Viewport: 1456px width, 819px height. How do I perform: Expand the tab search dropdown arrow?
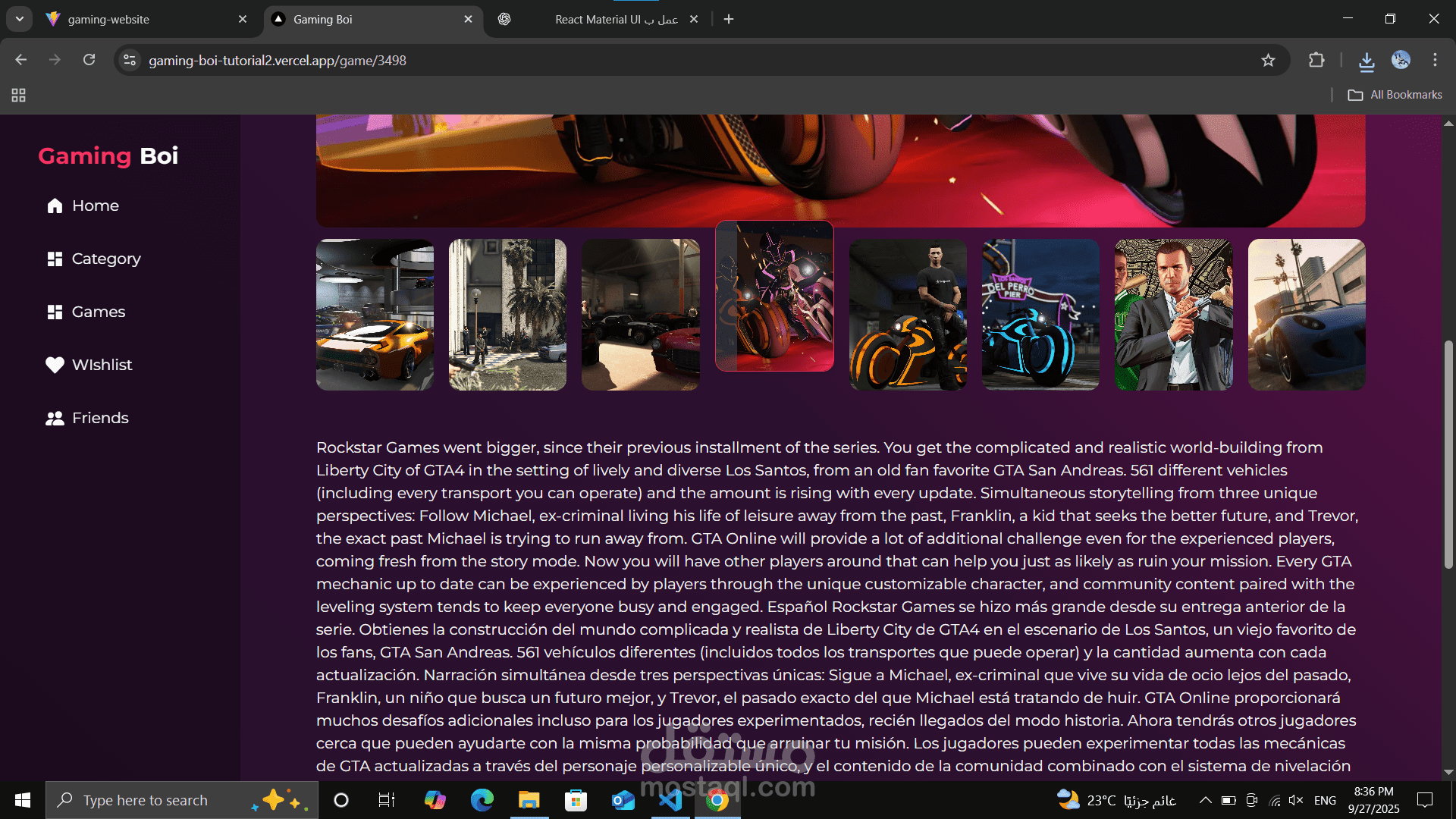point(19,19)
